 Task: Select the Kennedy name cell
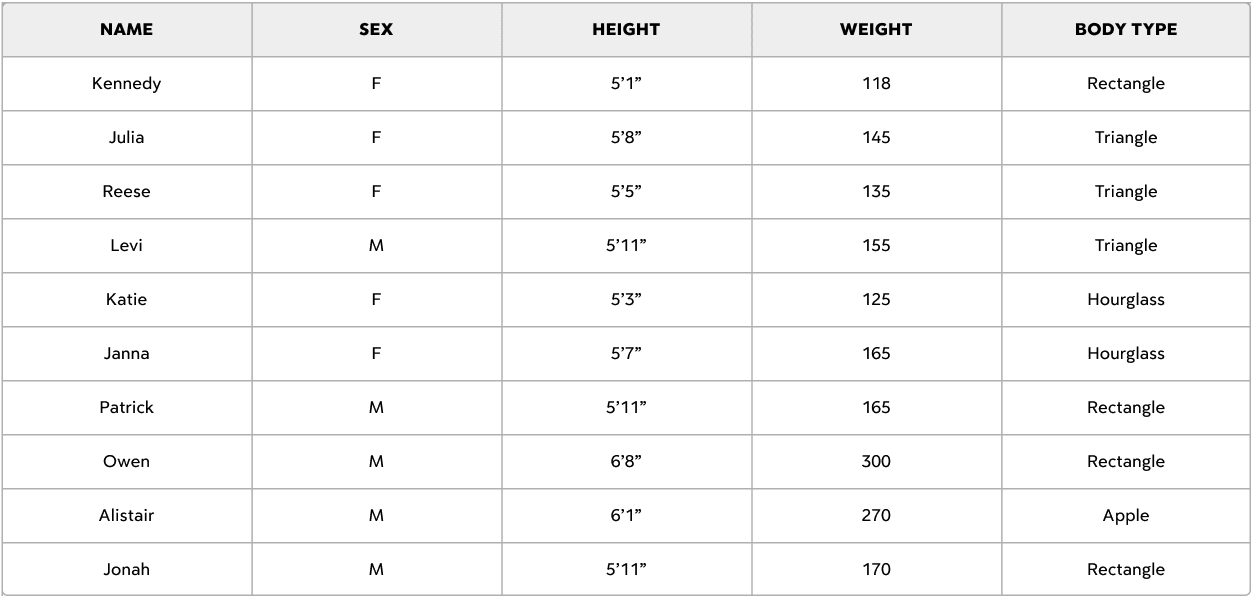tap(127, 84)
